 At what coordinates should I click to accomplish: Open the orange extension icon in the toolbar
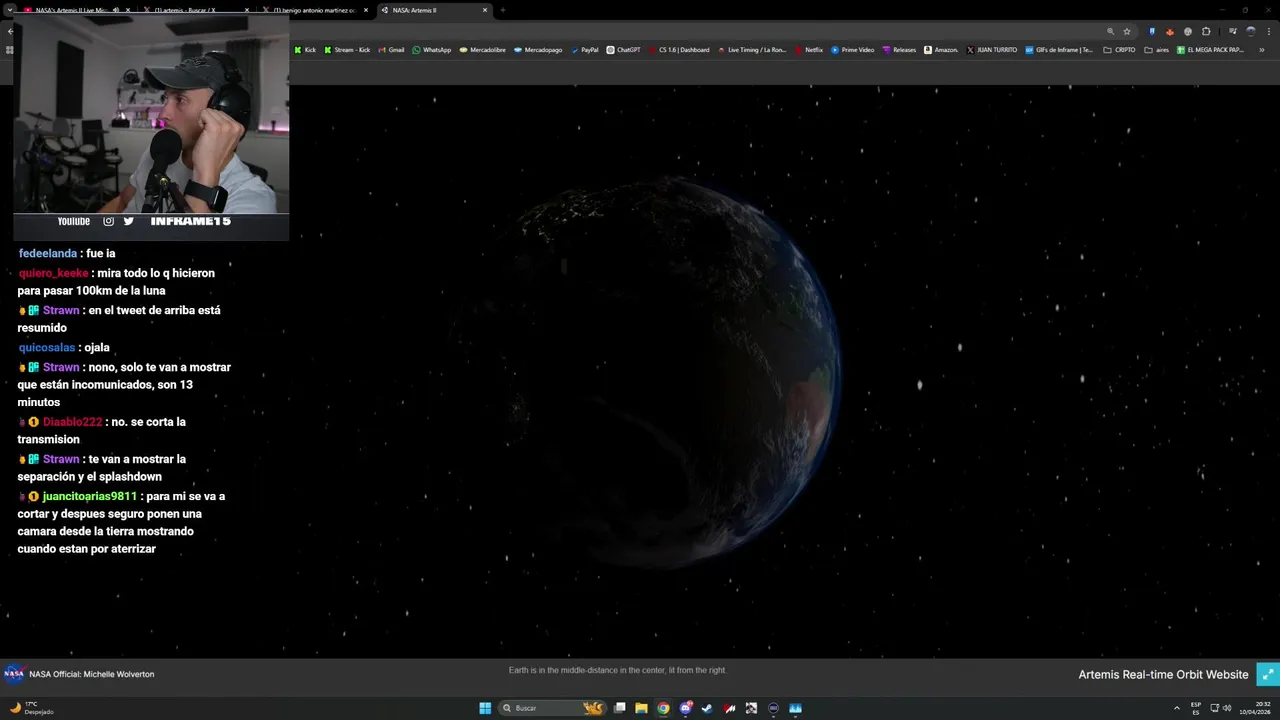click(1170, 31)
